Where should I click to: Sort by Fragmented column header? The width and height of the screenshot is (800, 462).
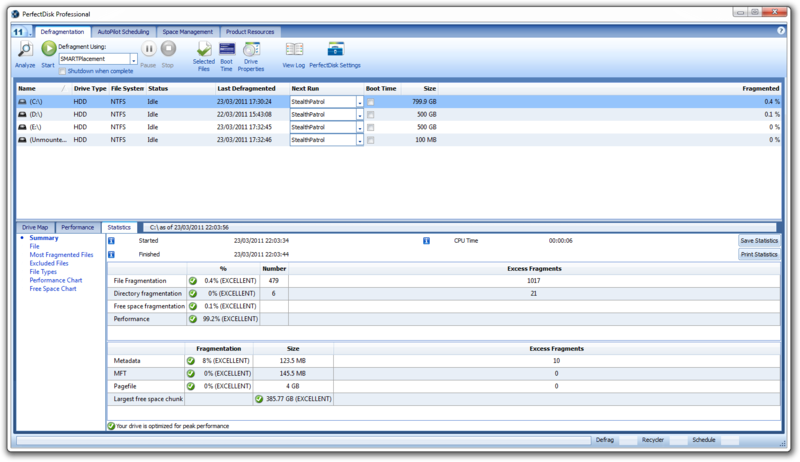(x=610, y=89)
